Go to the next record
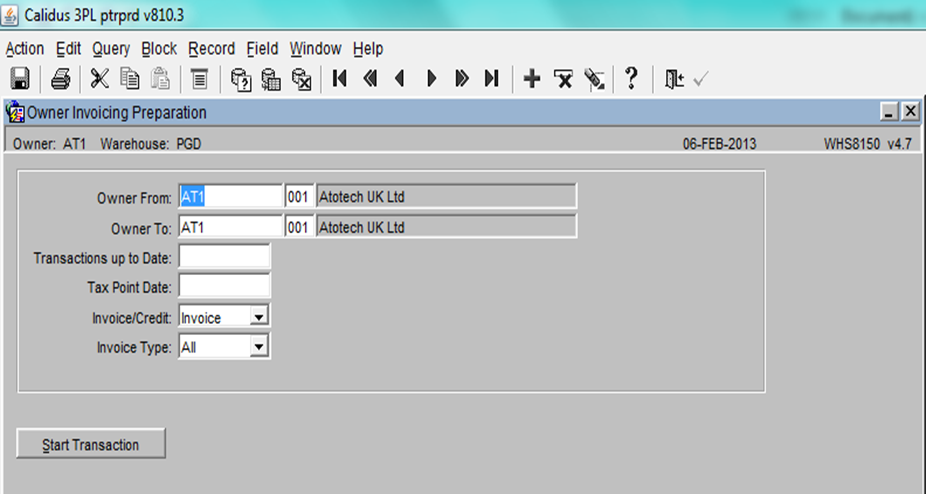This screenshot has height=494, width=926. pyautogui.click(x=432, y=78)
